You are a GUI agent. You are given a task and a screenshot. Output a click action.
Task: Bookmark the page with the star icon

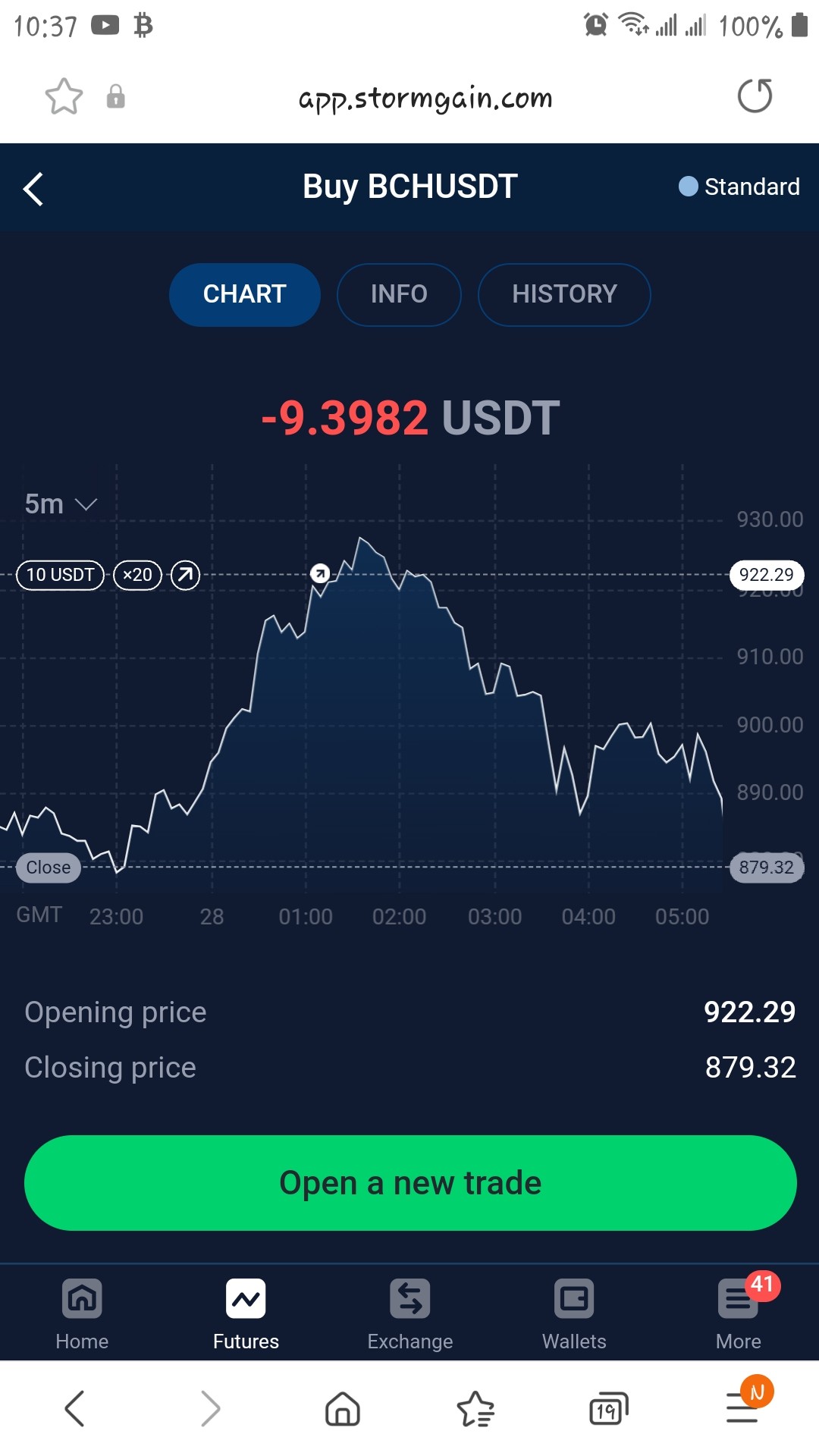tap(64, 96)
